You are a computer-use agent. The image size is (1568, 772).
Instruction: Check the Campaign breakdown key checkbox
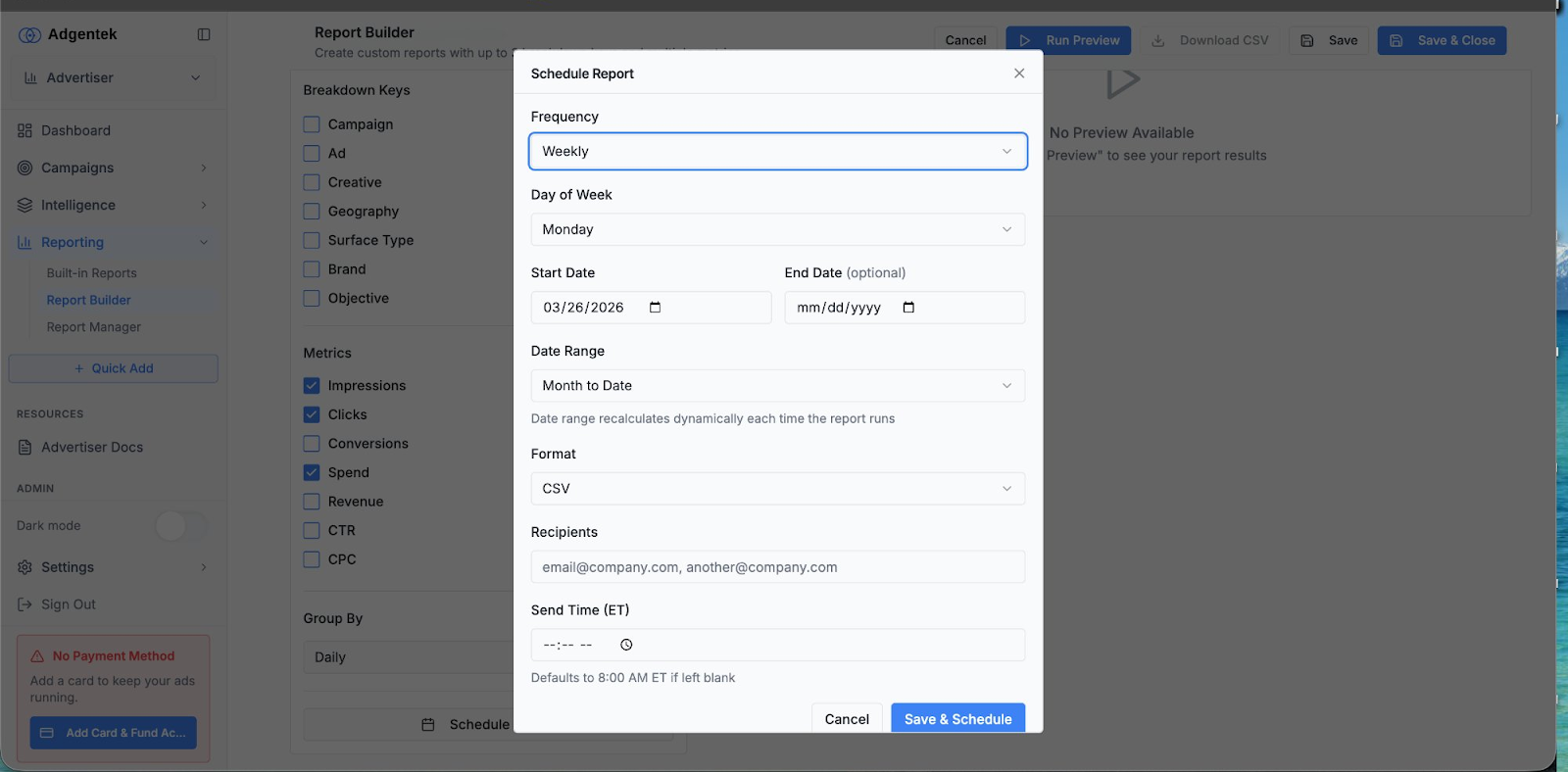tap(312, 124)
